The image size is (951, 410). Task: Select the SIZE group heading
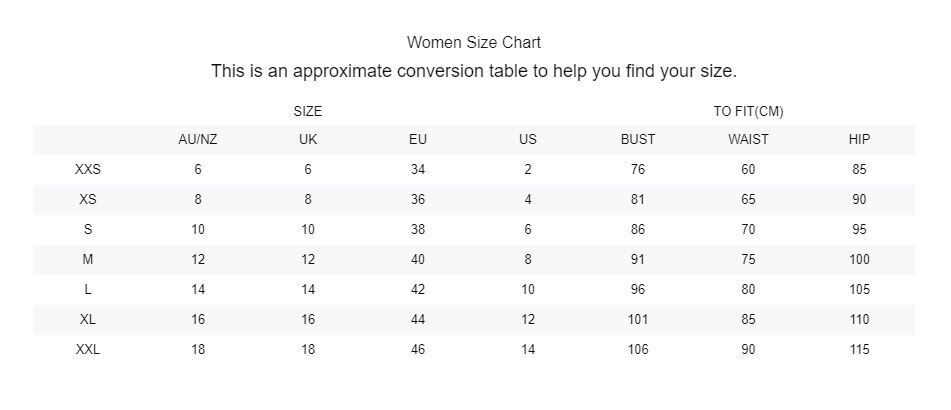(x=308, y=111)
